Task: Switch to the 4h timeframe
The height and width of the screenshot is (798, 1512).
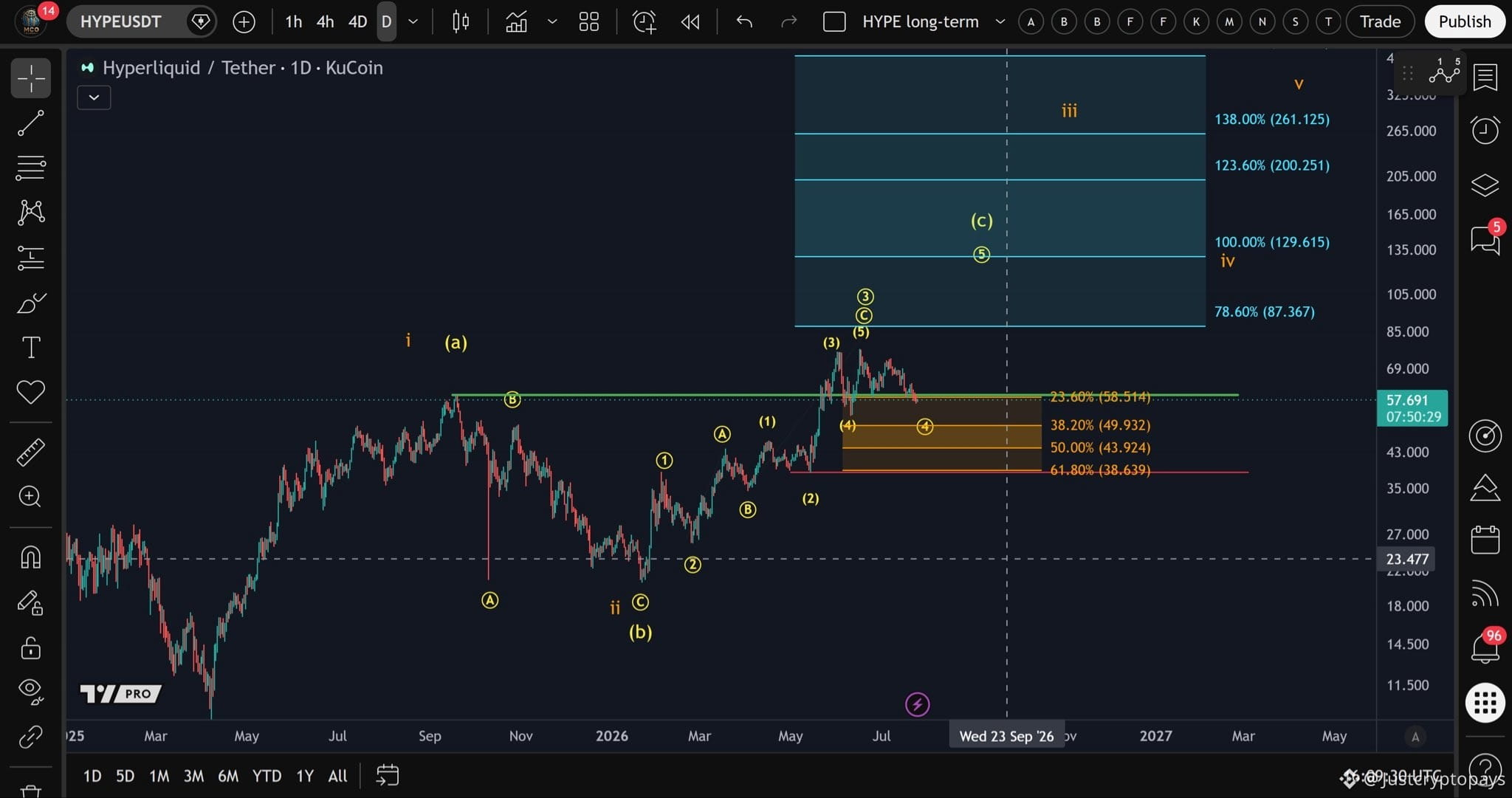Action: [x=325, y=22]
